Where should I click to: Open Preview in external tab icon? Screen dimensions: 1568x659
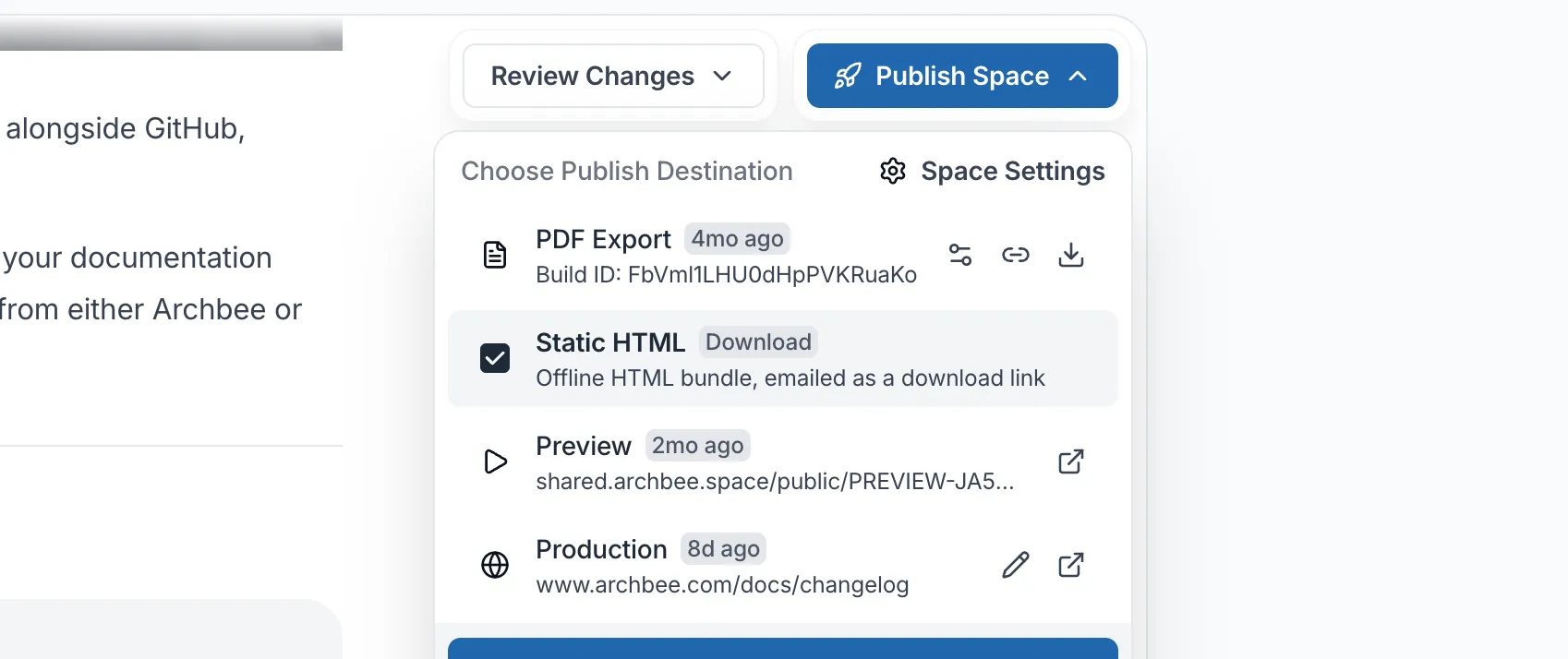click(1071, 461)
